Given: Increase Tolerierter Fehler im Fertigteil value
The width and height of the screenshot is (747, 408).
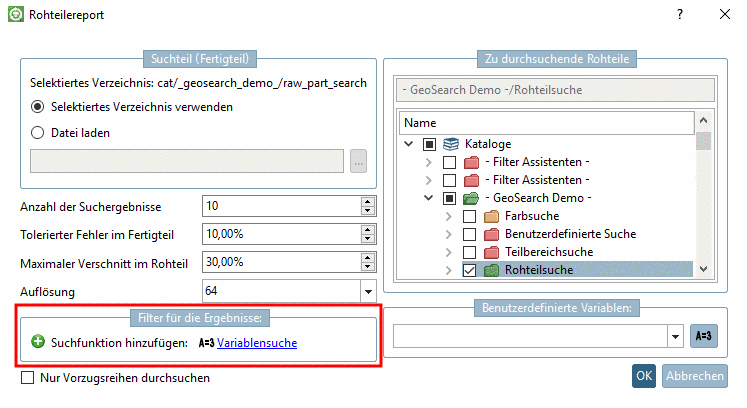Looking at the screenshot, I should coord(367,230).
